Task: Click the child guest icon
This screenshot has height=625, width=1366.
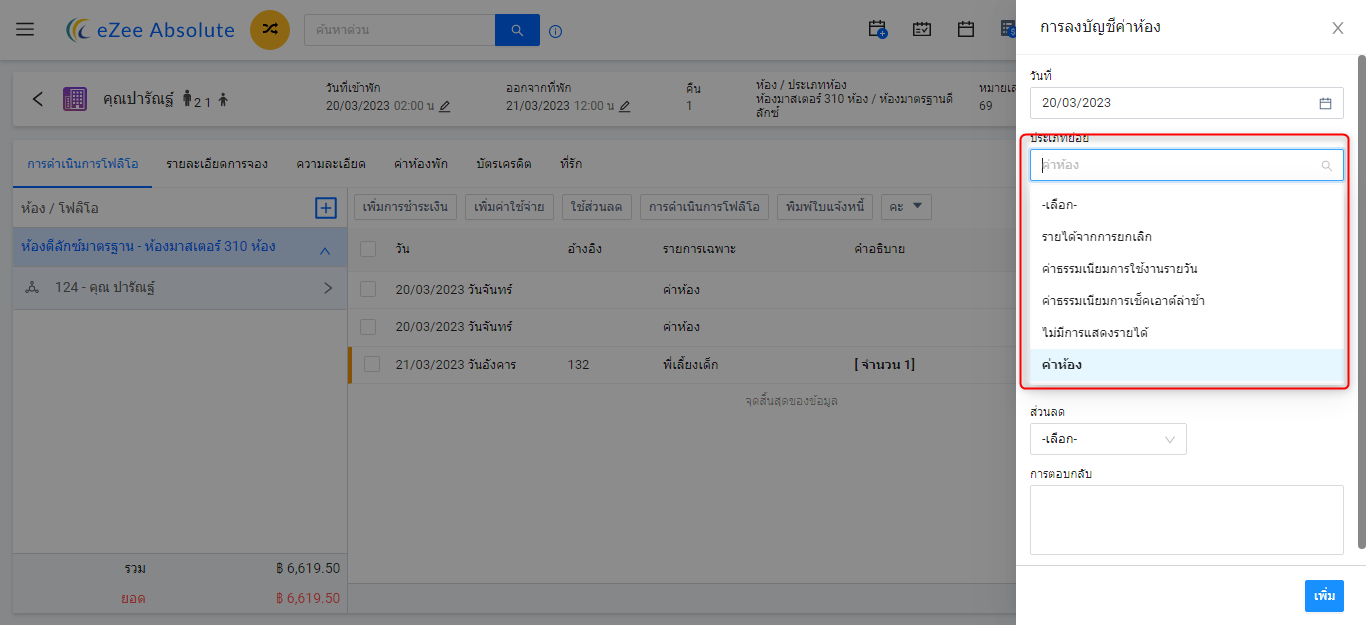Action: pyautogui.click(x=223, y=99)
